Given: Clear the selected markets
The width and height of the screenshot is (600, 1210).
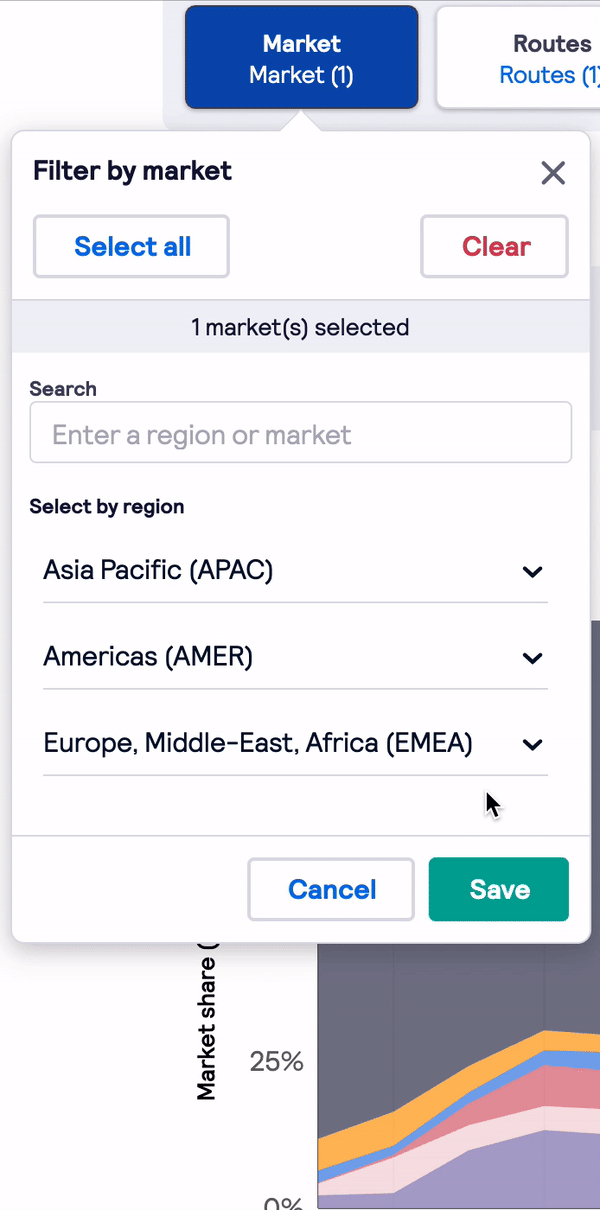Looking at the screenshot, I should (x=495, y=246).
